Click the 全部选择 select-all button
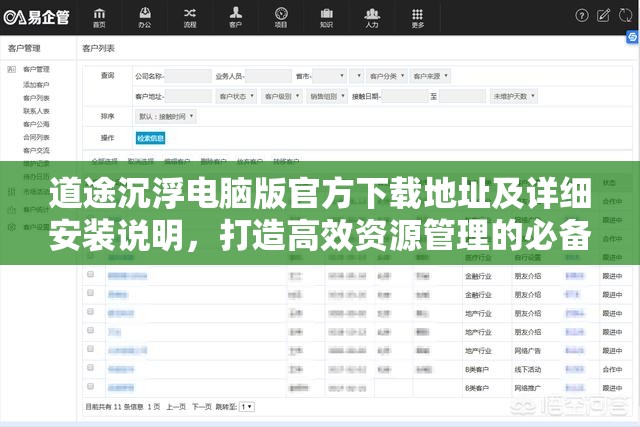The width and height of the screenshot is (640, 427). (104, 161)
